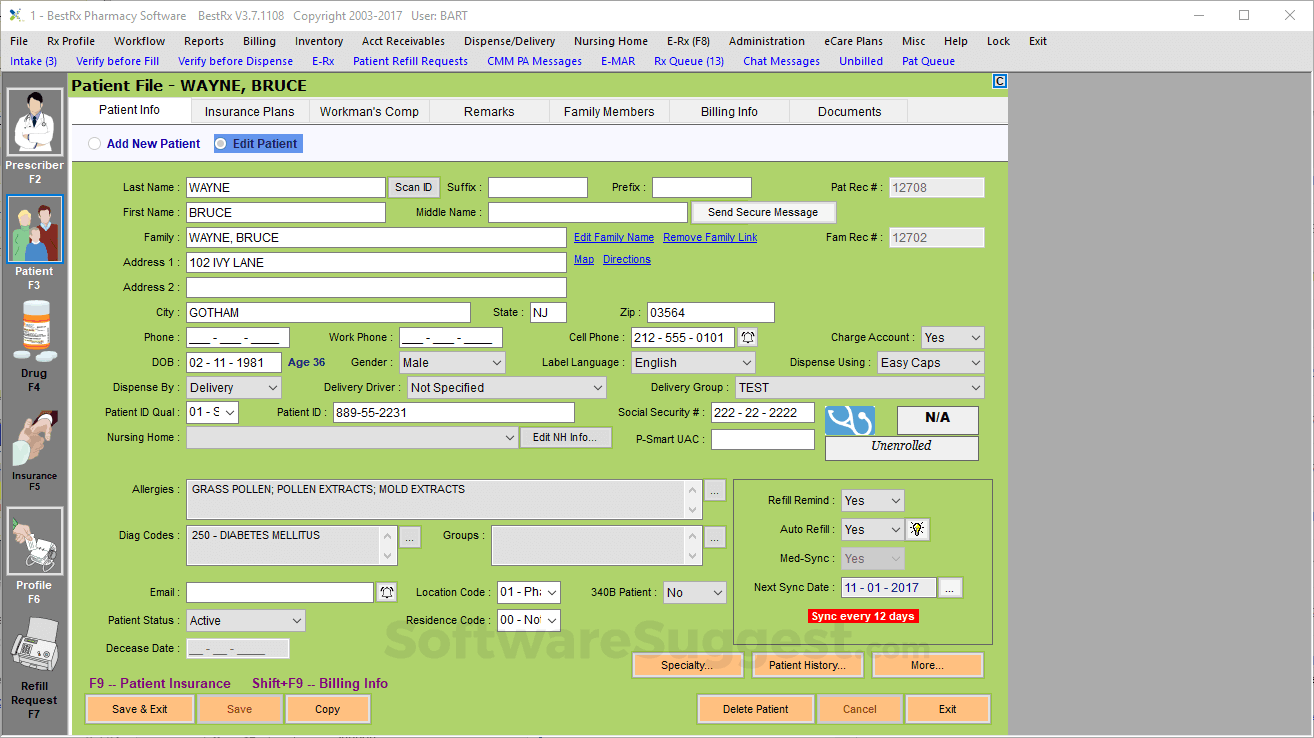1314x738 pixels.
Task: Open the Prescriber panel via F2 icon
Action: (x=34, y=122)
